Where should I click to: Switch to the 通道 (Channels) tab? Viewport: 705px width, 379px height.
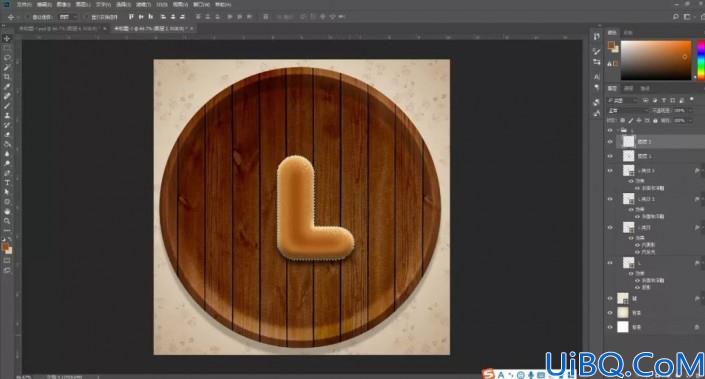[629, 89]
